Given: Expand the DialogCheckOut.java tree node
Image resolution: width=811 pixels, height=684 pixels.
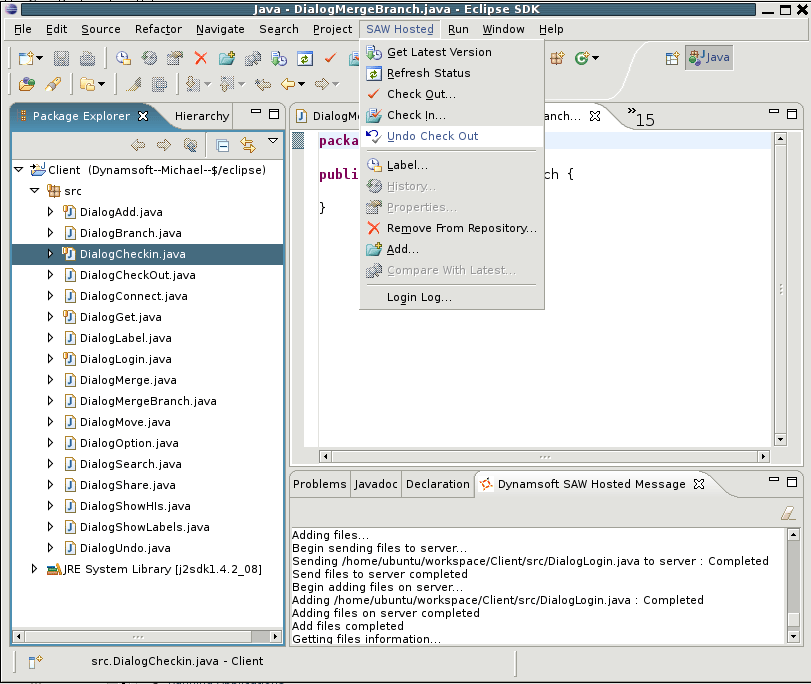Looking at the screenshot, I should [x=51, y=275].
